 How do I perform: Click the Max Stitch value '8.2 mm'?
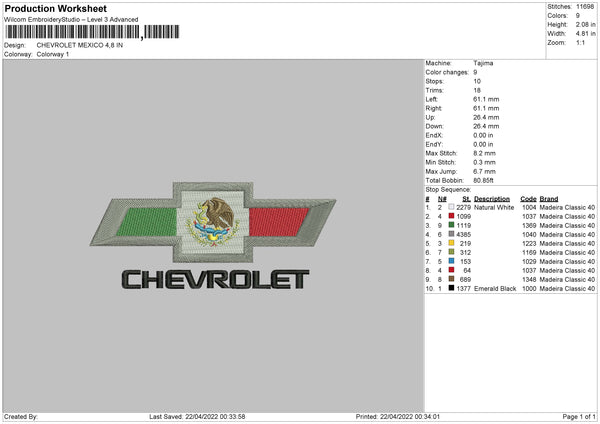(484, 153)
